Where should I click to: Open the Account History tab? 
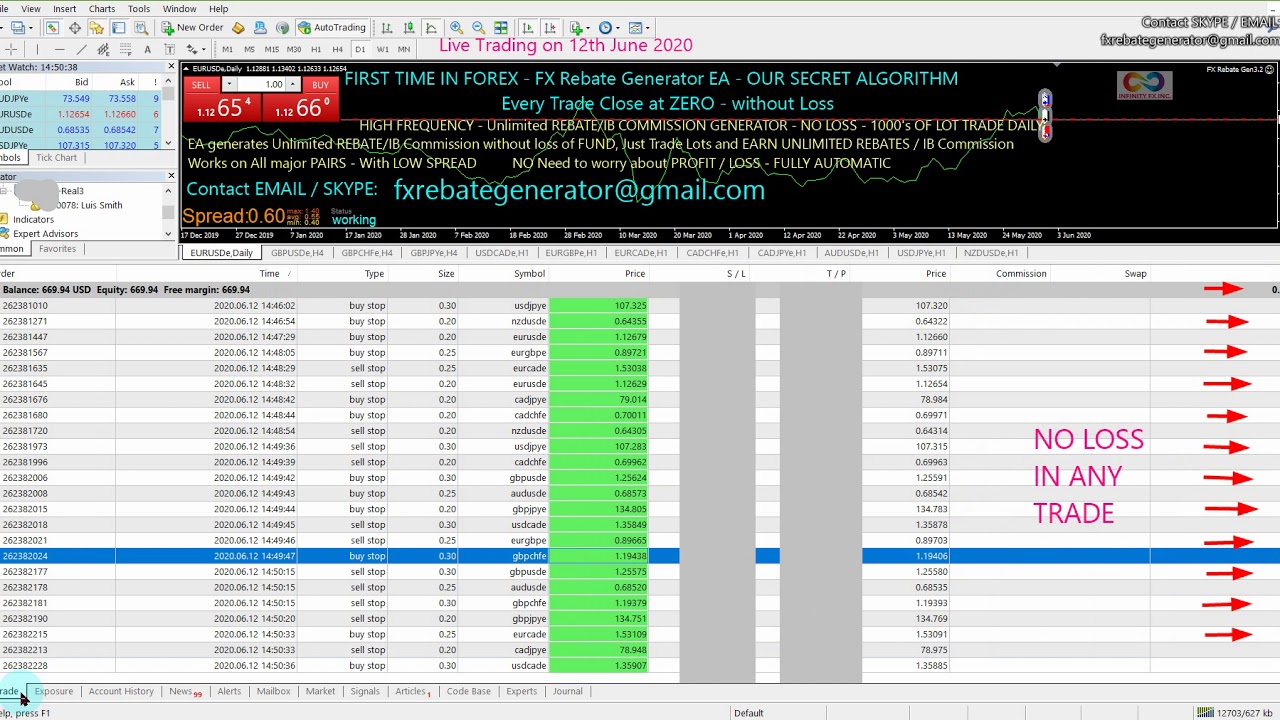point(121,691)
